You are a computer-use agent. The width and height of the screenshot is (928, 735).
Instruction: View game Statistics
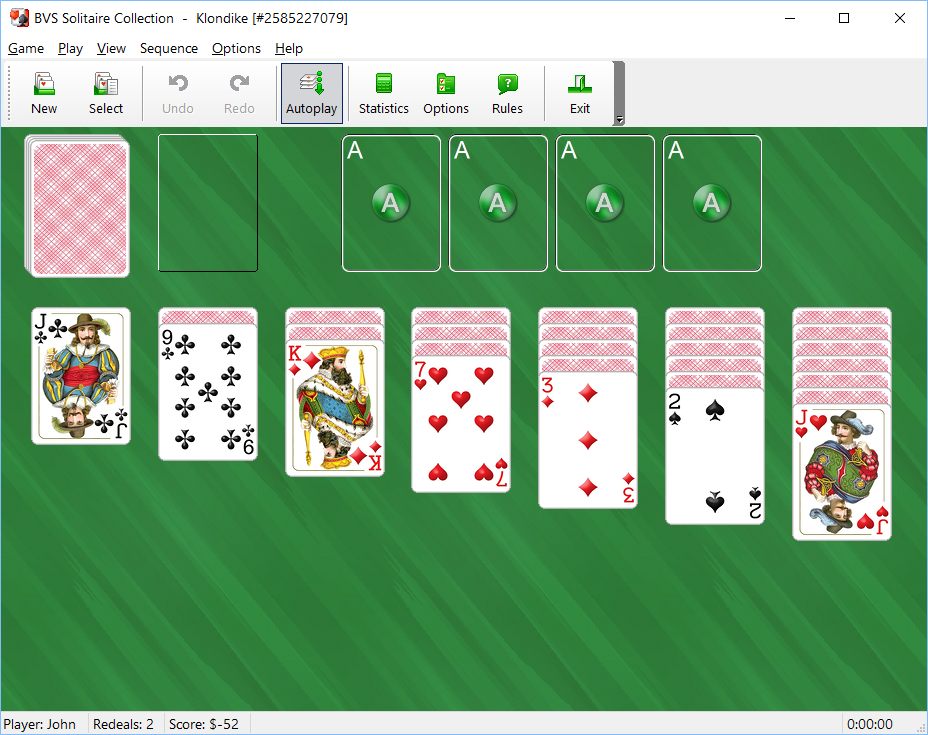(383, 92)
